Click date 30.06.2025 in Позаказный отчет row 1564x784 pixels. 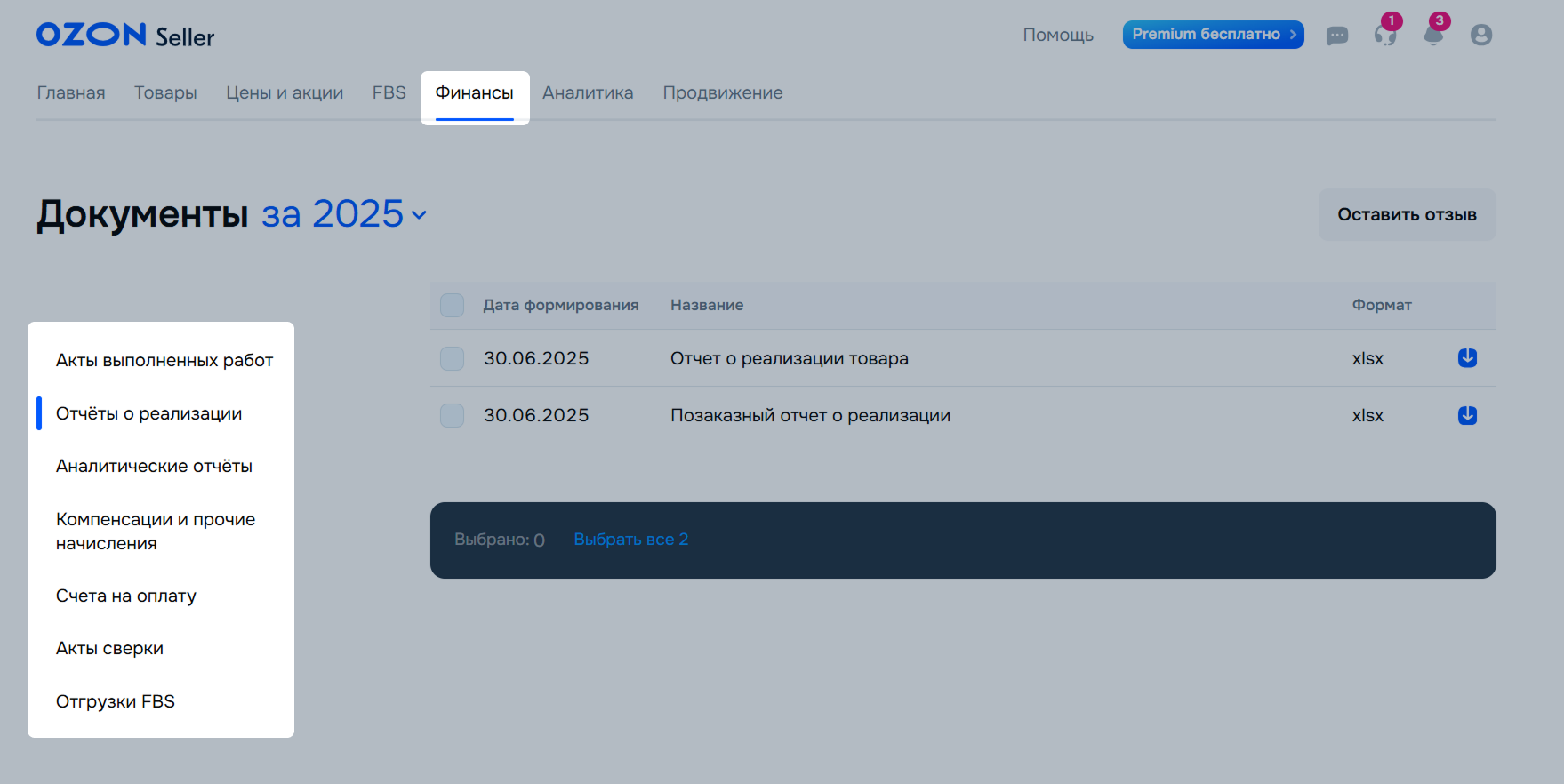point(536,415)
